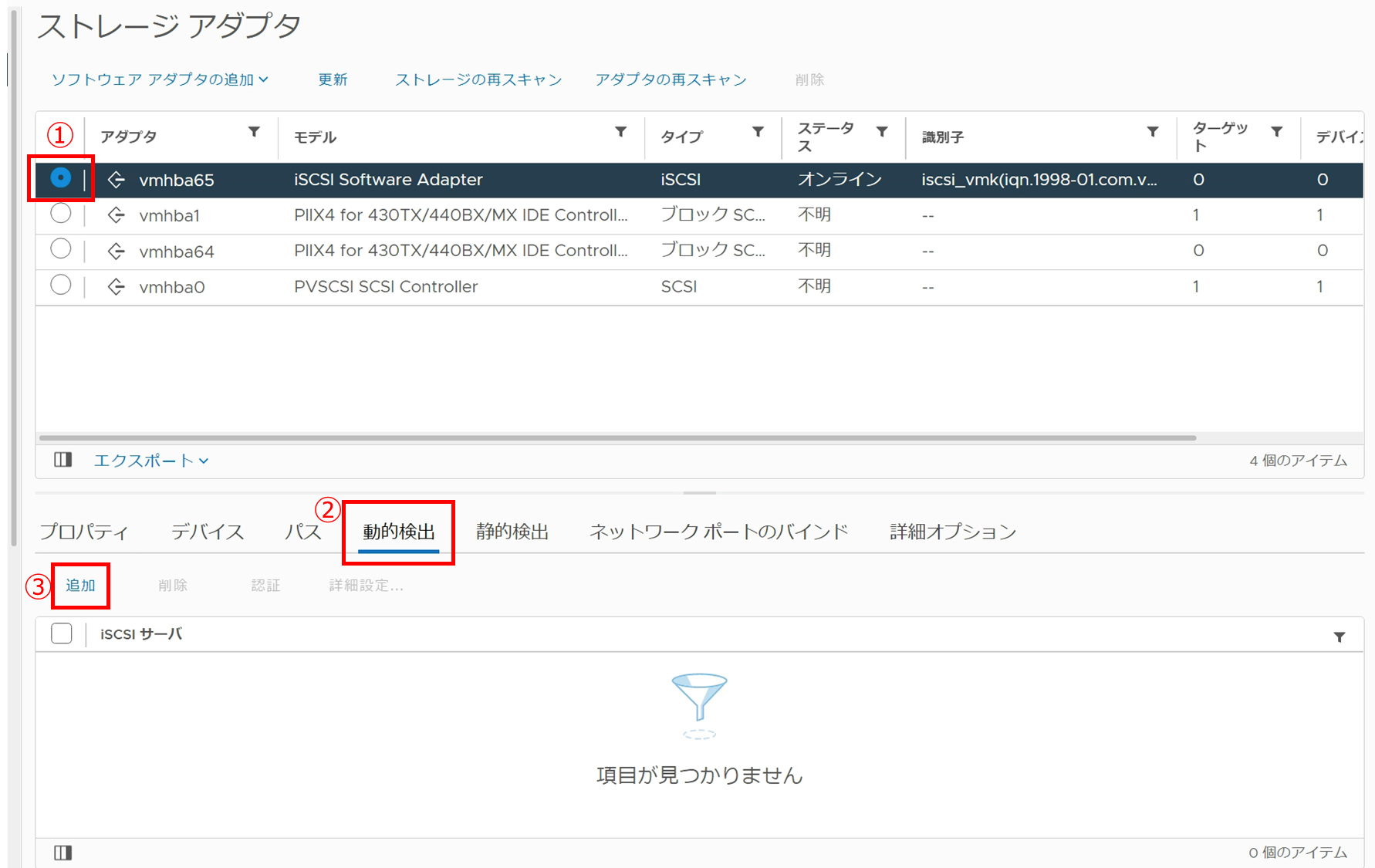Click ストレージの再スキャン link

coord(478,79)
